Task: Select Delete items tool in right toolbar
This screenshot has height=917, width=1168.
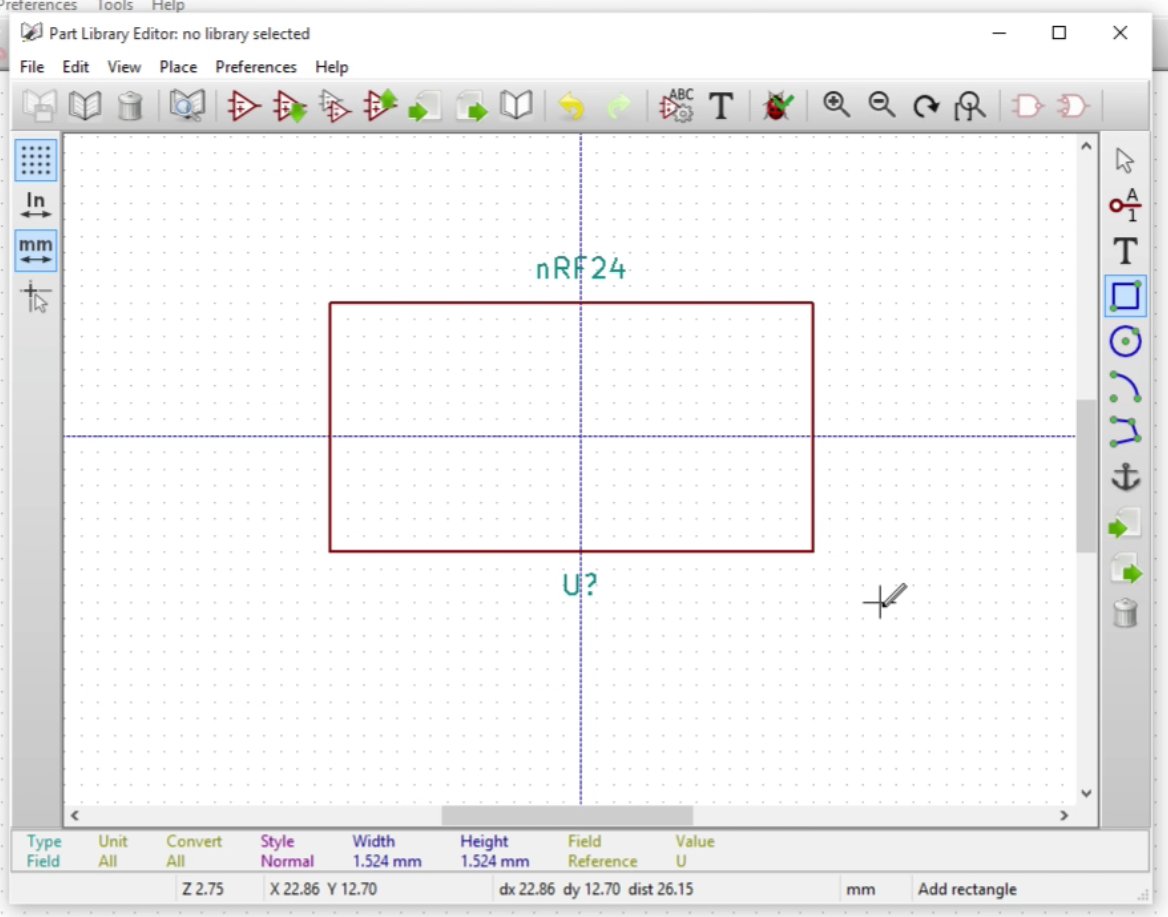Action: 1125,613
